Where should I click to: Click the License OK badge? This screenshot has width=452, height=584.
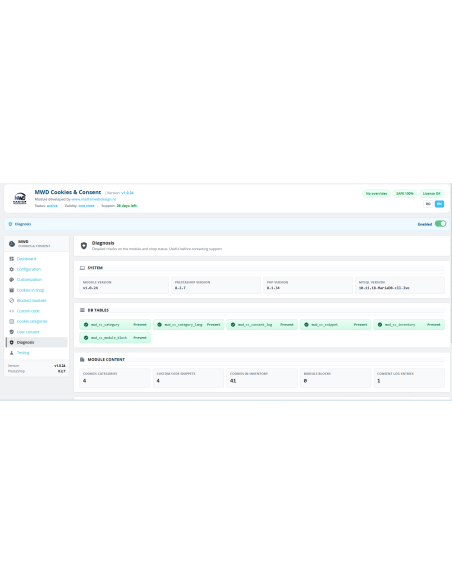click(x=432, y=193)
